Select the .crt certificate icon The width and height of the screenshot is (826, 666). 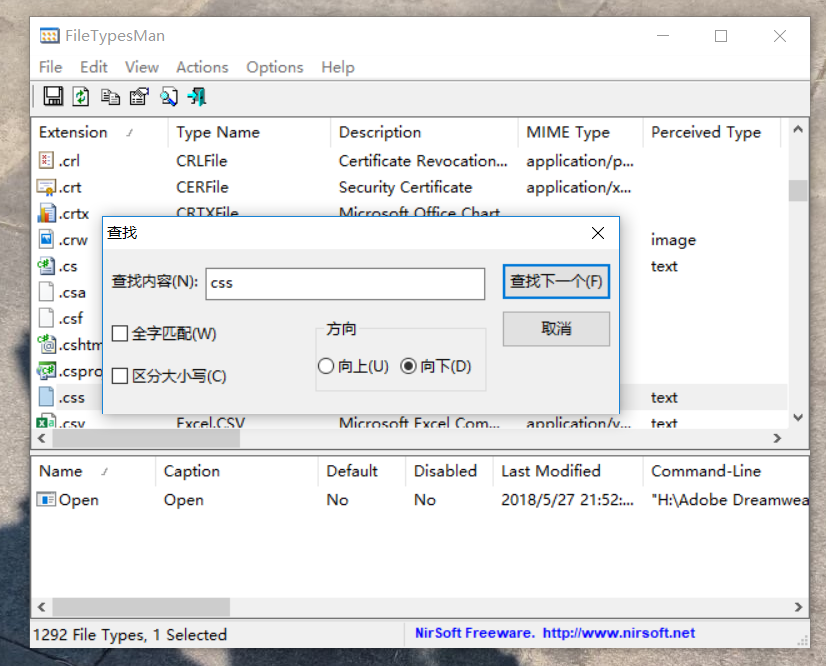(46, 187)
